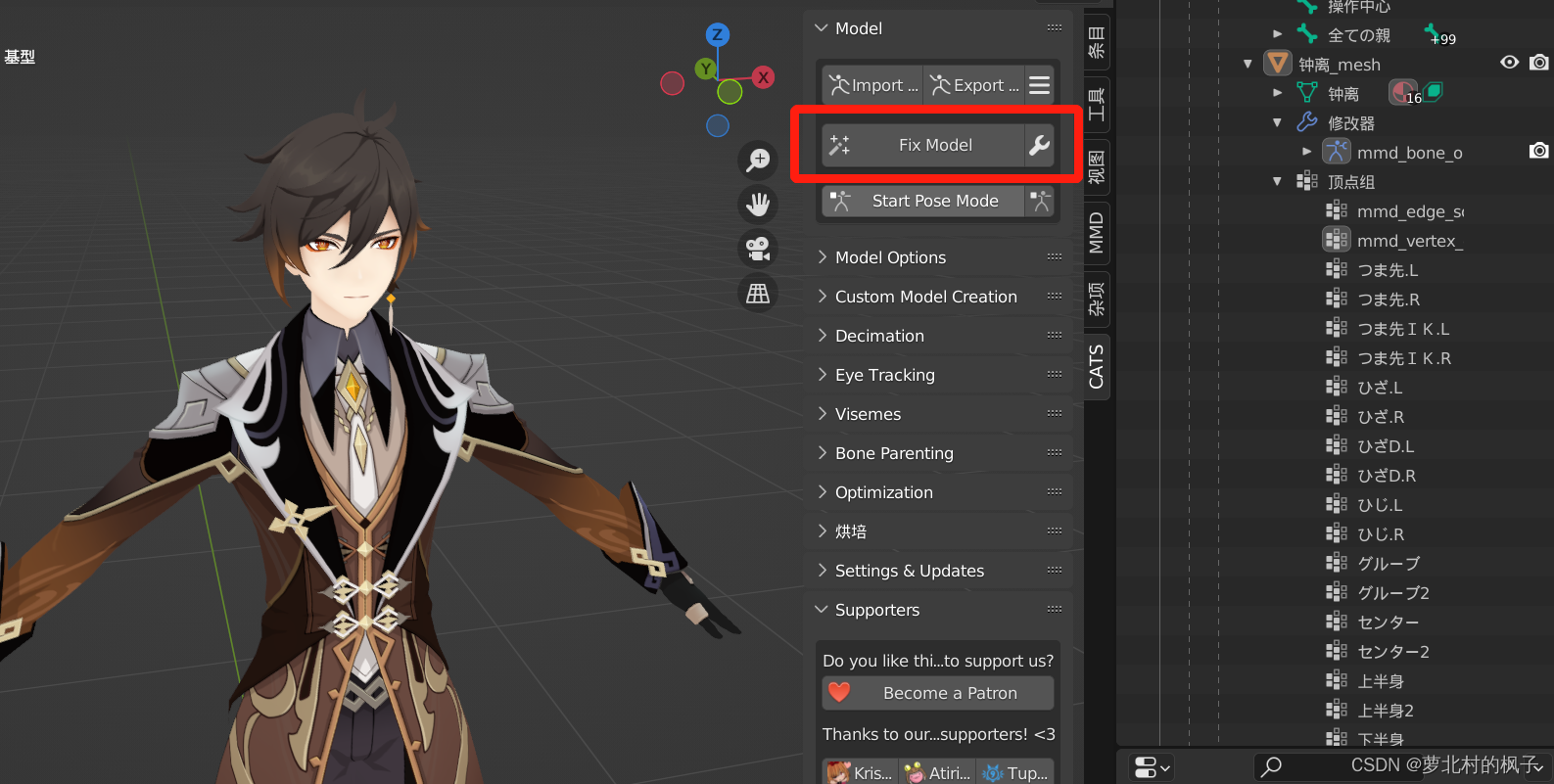Collapse the 钟离_mesh tree item
The height and width of the screenshot is (784, 1554).
(1248, 65)
